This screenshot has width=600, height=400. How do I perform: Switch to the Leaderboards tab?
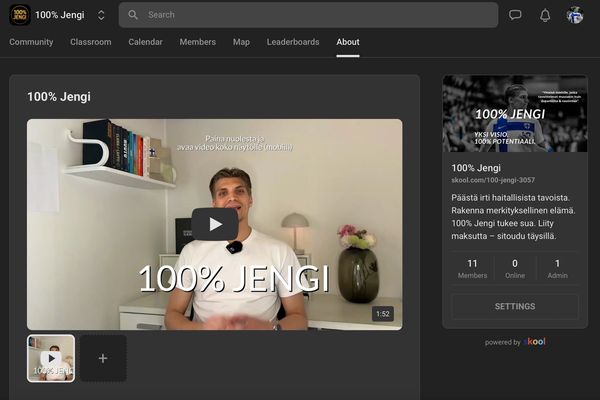pyautogui.click(x=293, y=42)
